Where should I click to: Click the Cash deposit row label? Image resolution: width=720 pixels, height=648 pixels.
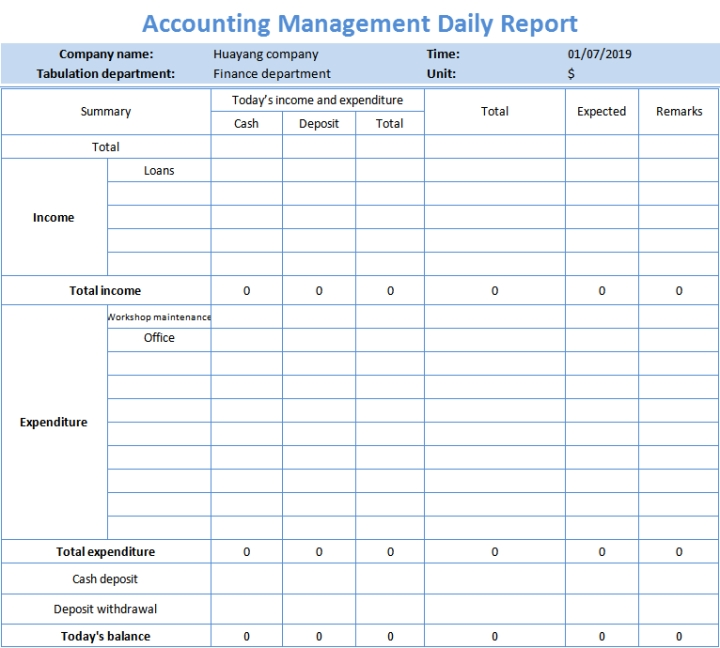pyautogui.click(x=105, y=579)
